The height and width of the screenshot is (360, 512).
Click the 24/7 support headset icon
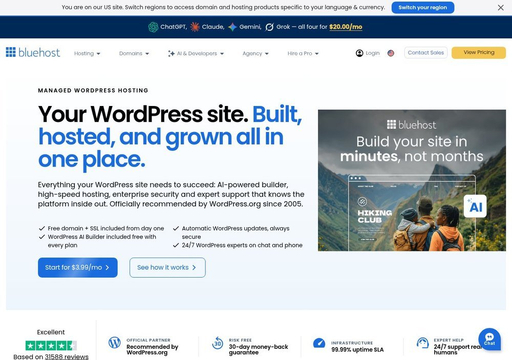pos(423,343)
